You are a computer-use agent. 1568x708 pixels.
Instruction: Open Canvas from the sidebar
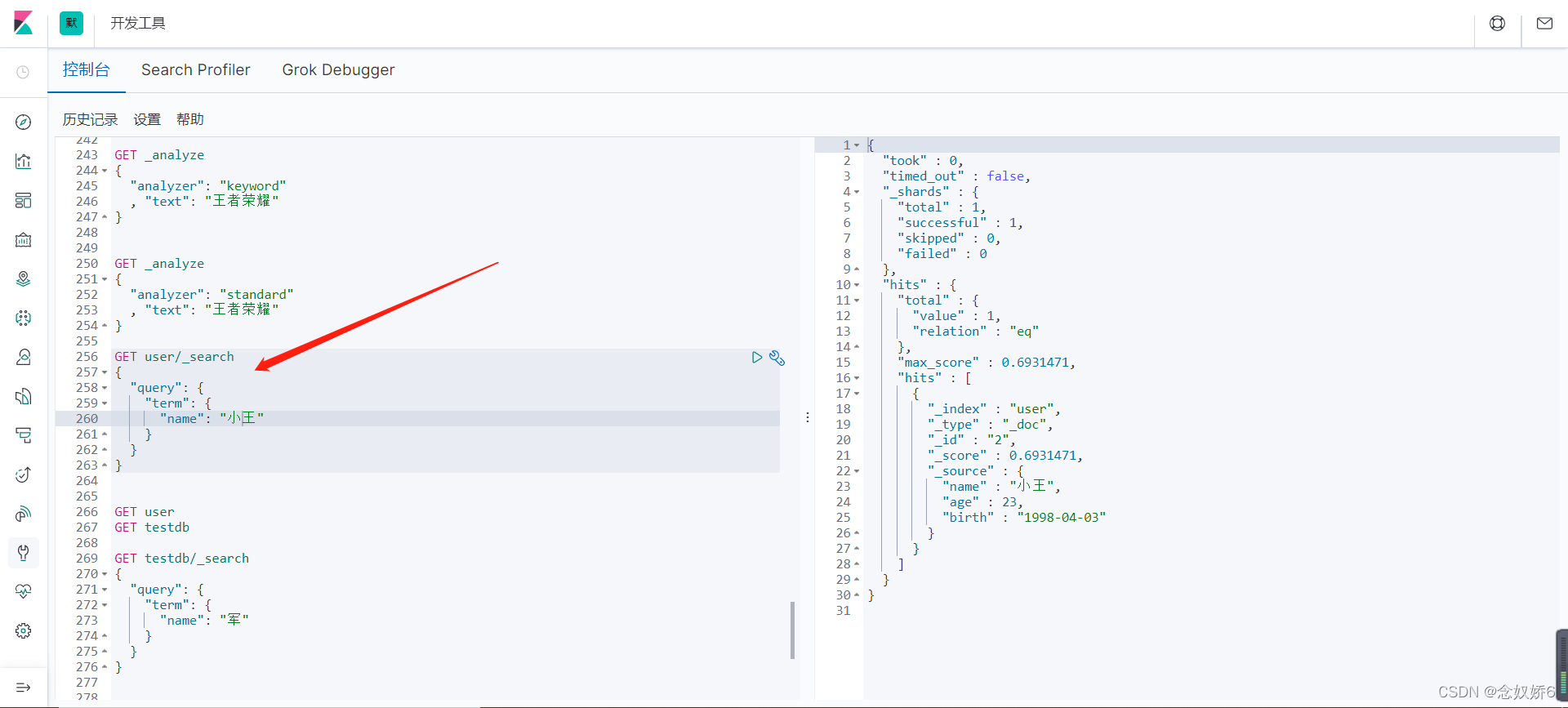pos(23,239)
